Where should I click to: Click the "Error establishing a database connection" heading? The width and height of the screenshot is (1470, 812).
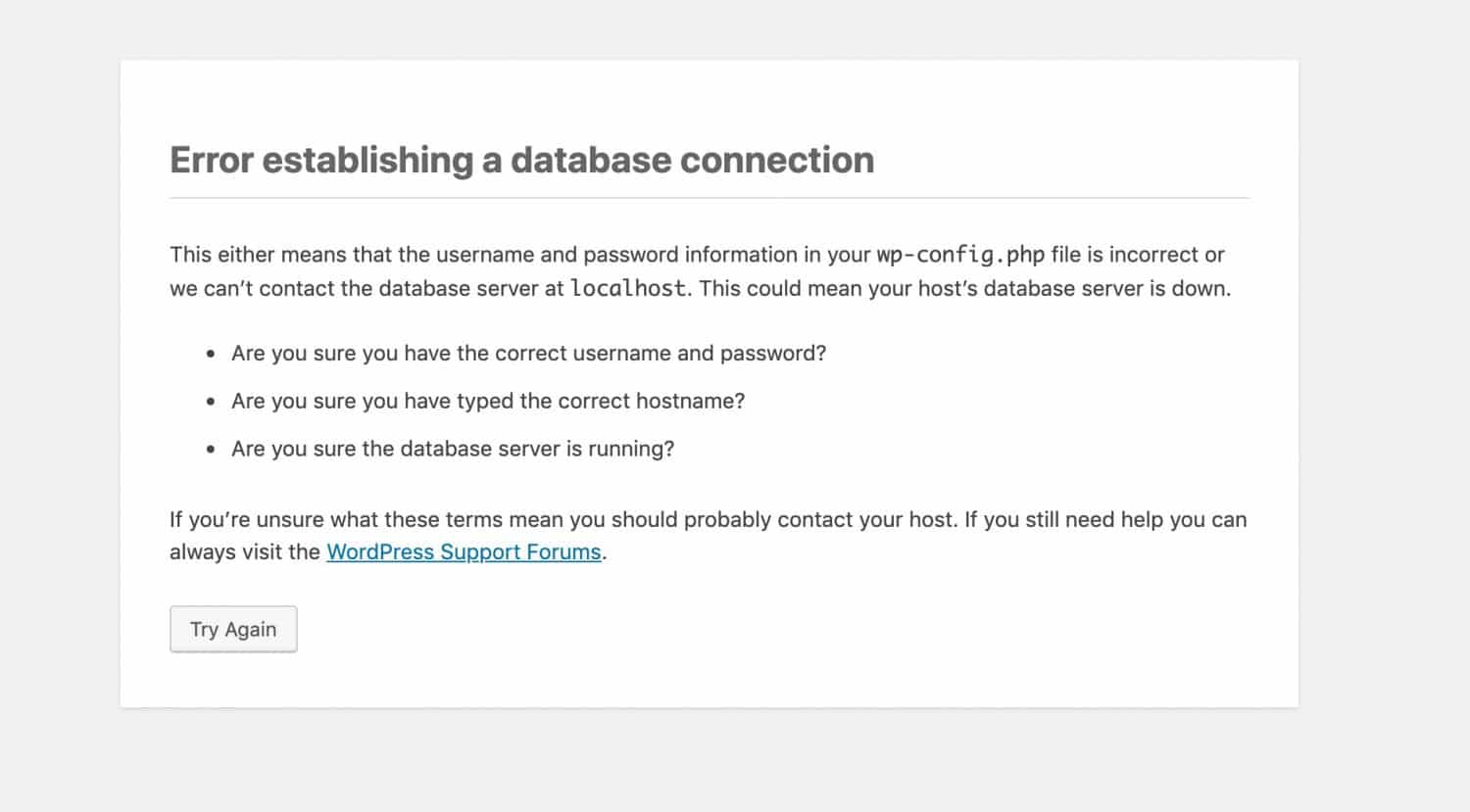[521, 160]
